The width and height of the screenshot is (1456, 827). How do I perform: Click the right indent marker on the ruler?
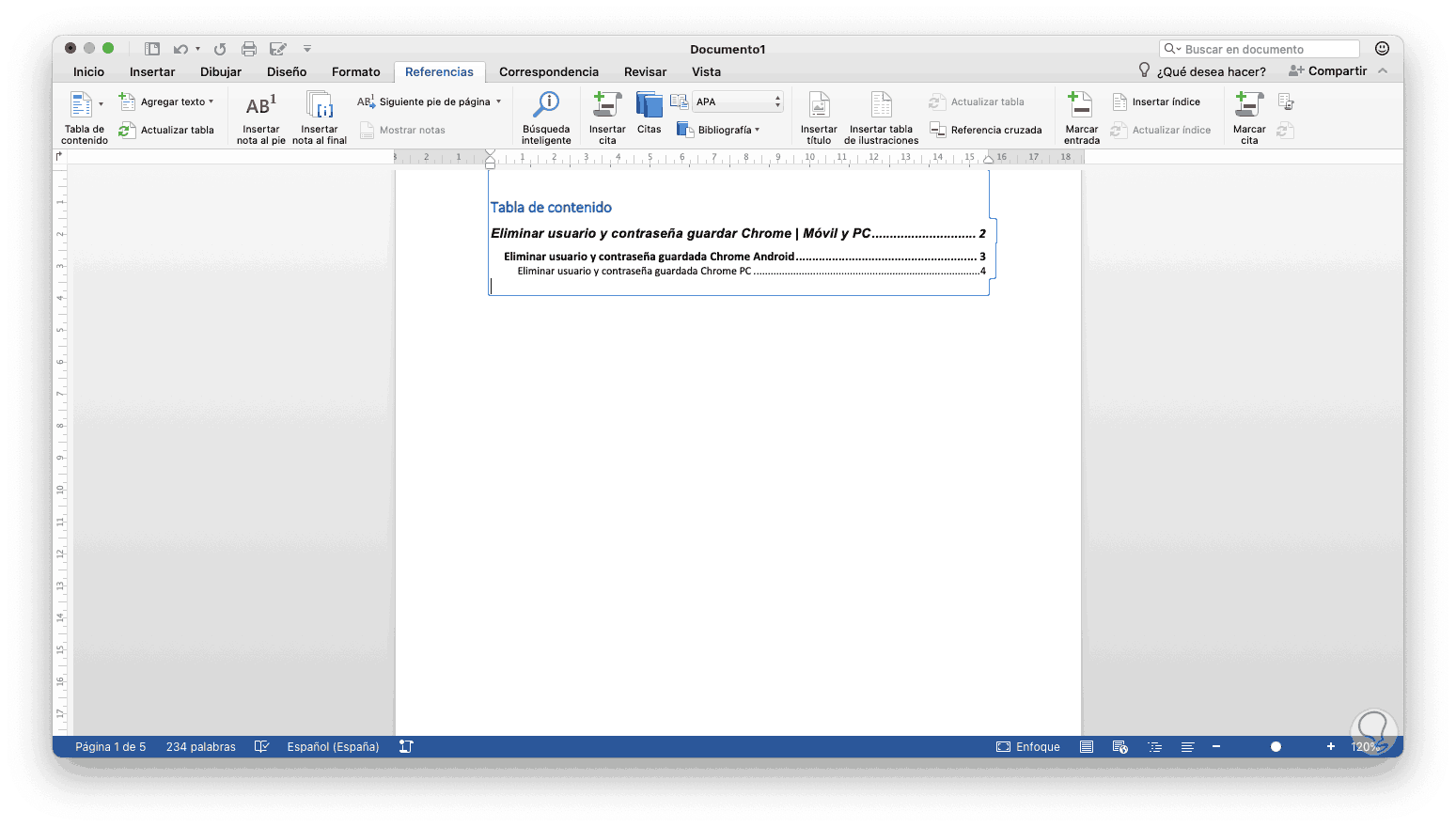[x=988, y=159]
